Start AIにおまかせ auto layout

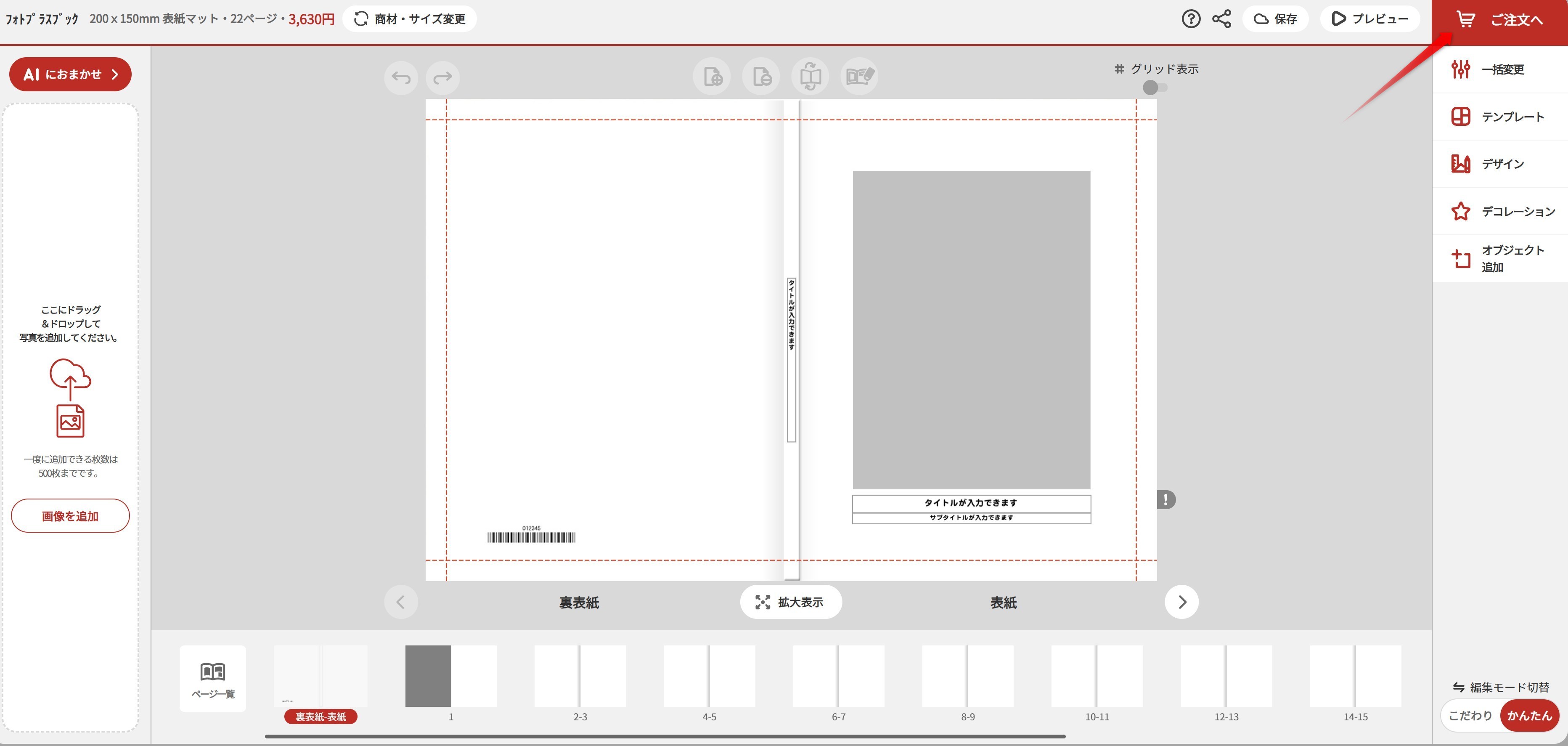[70, 74]
